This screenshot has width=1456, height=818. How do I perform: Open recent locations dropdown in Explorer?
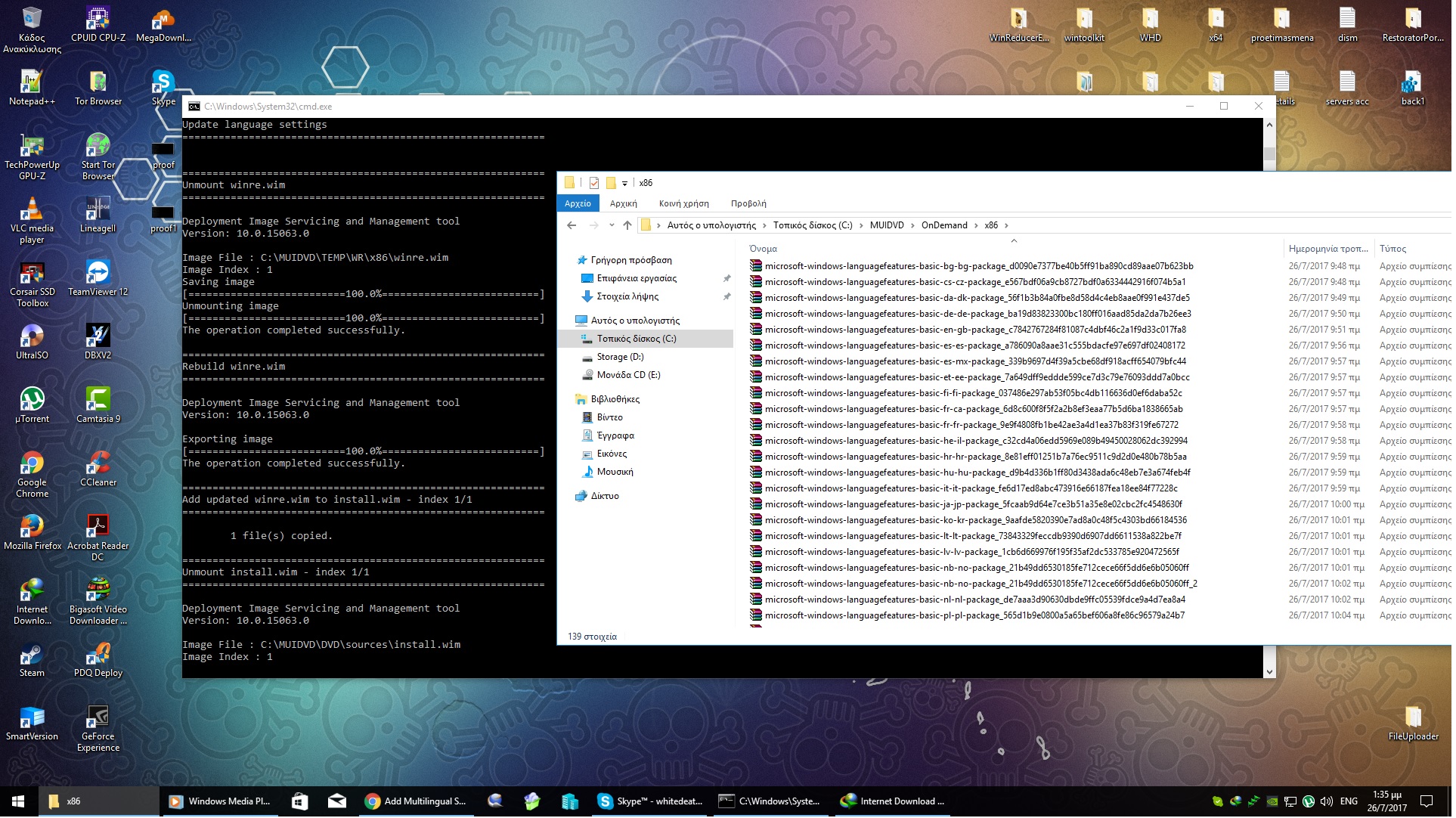[613, 225]
